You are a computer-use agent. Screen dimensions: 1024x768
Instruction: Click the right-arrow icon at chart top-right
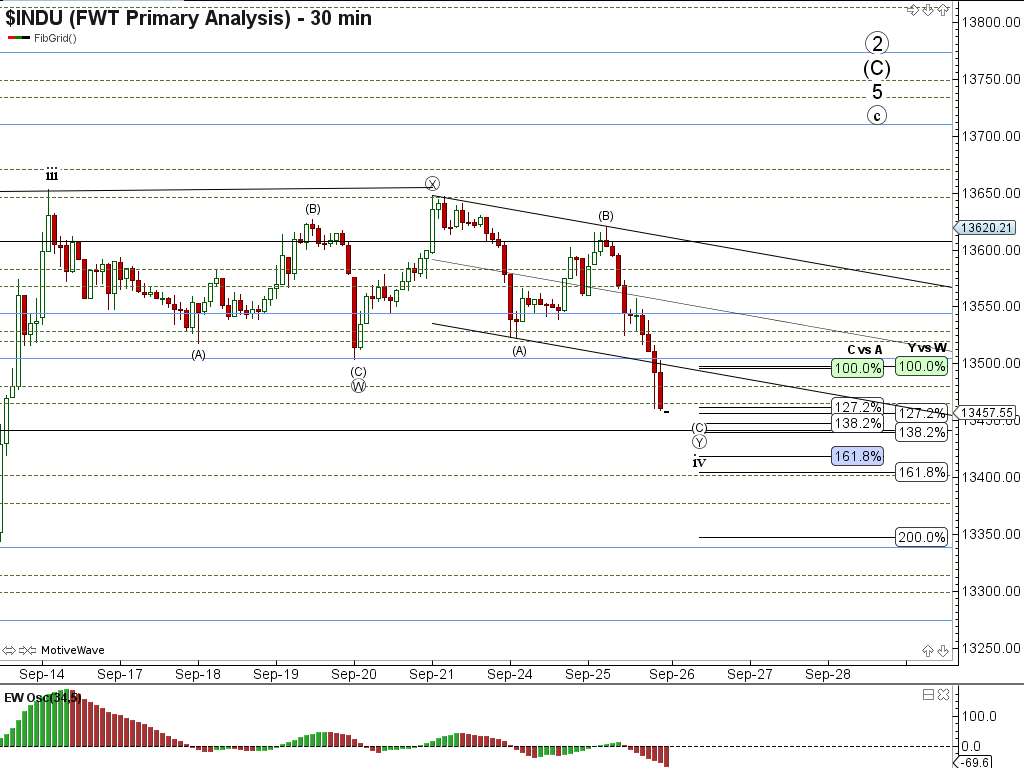[912, 10]
